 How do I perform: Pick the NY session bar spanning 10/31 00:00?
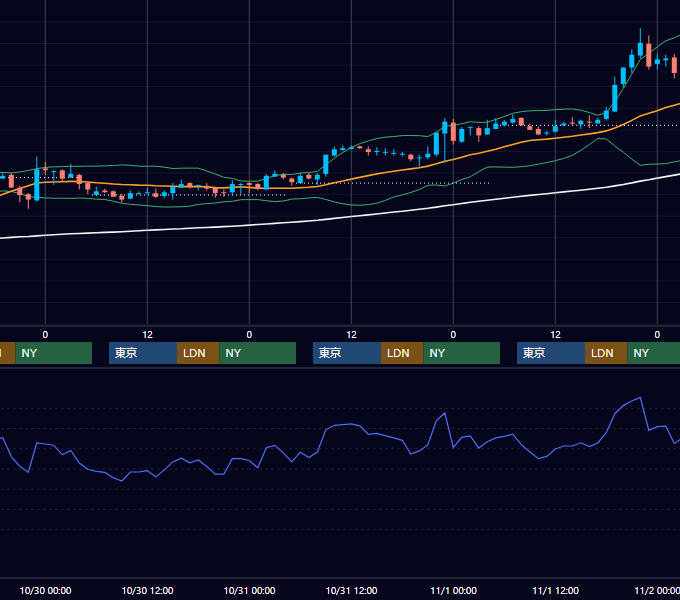(258, 353)
